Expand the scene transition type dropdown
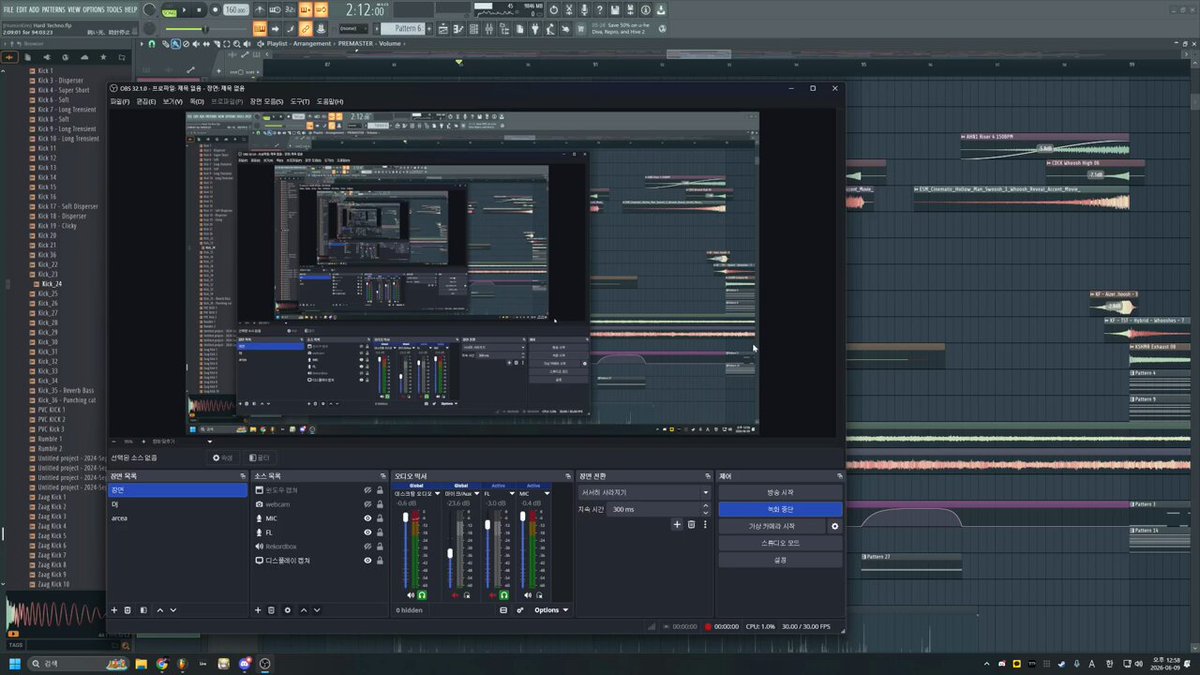The image size is (1200, 675). click(645, 492)
